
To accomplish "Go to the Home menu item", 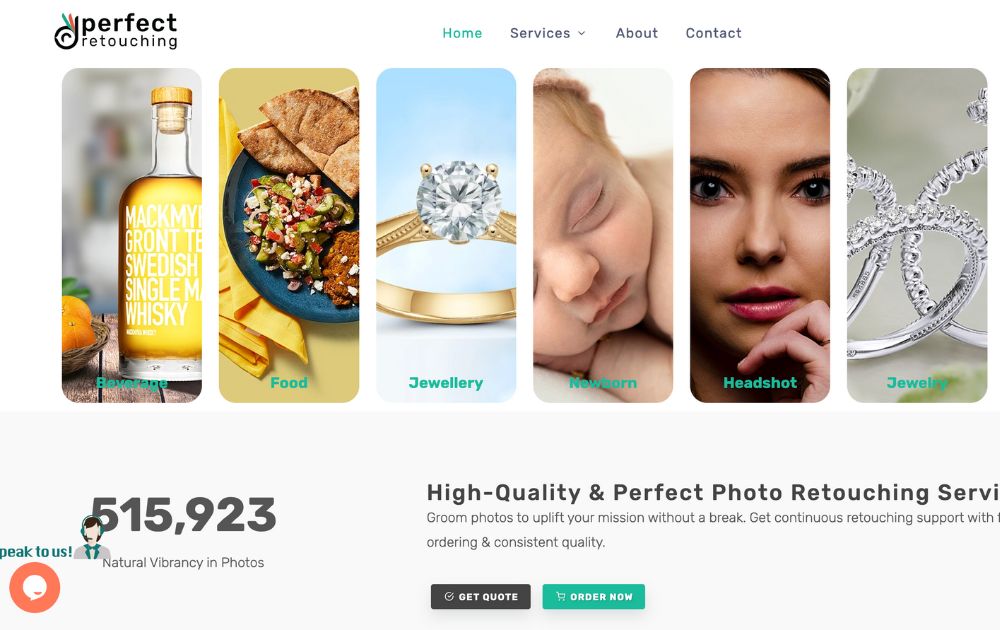I will click(462, 33).
